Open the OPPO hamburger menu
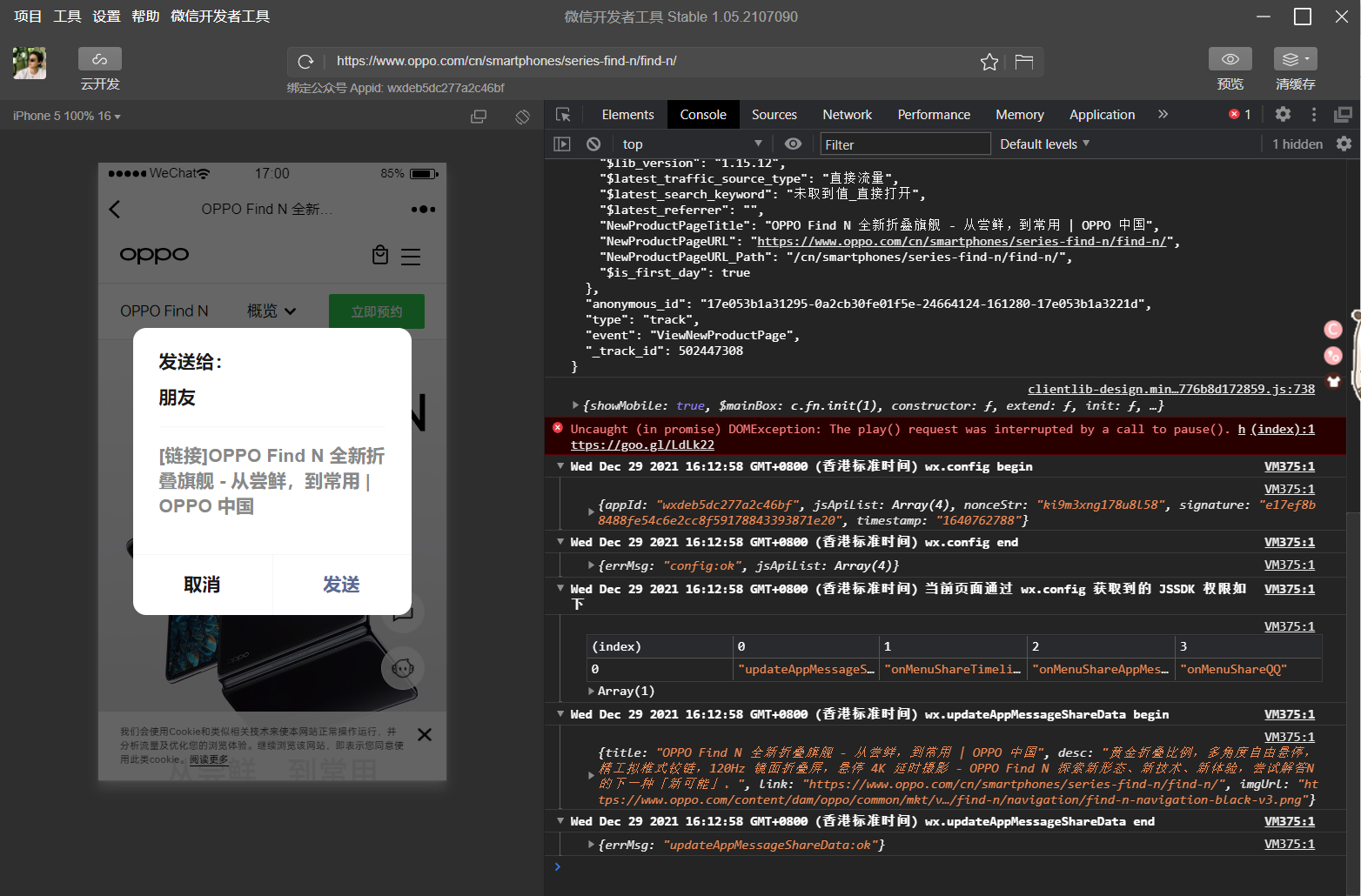 [x=411, y=257]
